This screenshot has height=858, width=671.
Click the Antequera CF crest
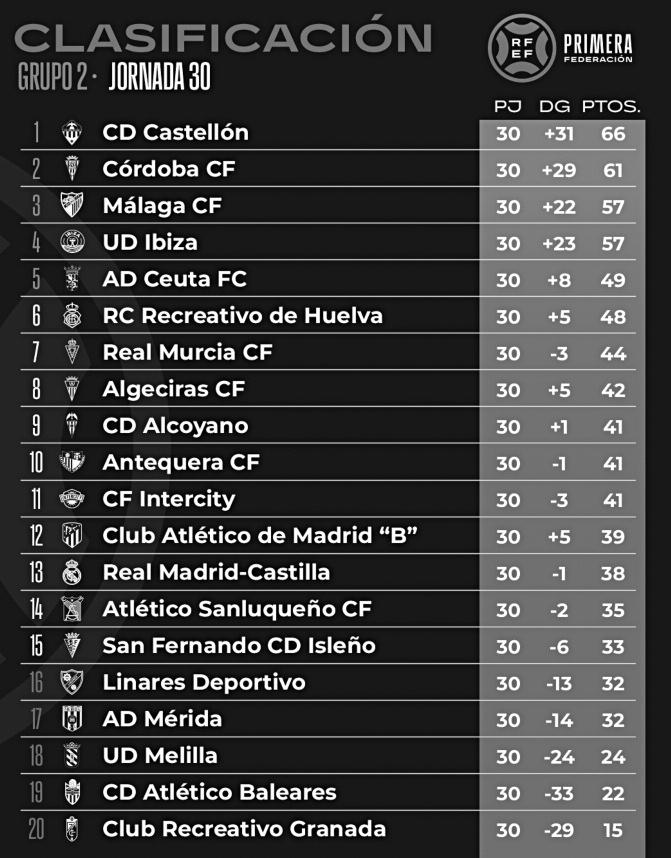72,462
